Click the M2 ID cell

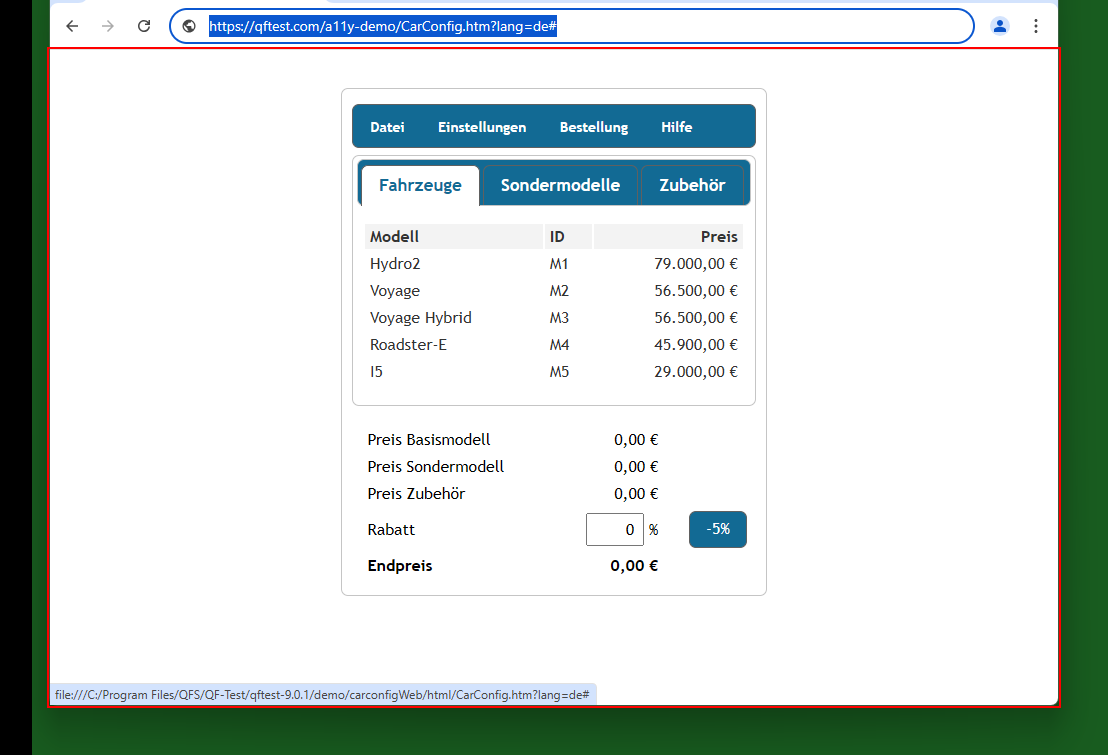[568, 291]
